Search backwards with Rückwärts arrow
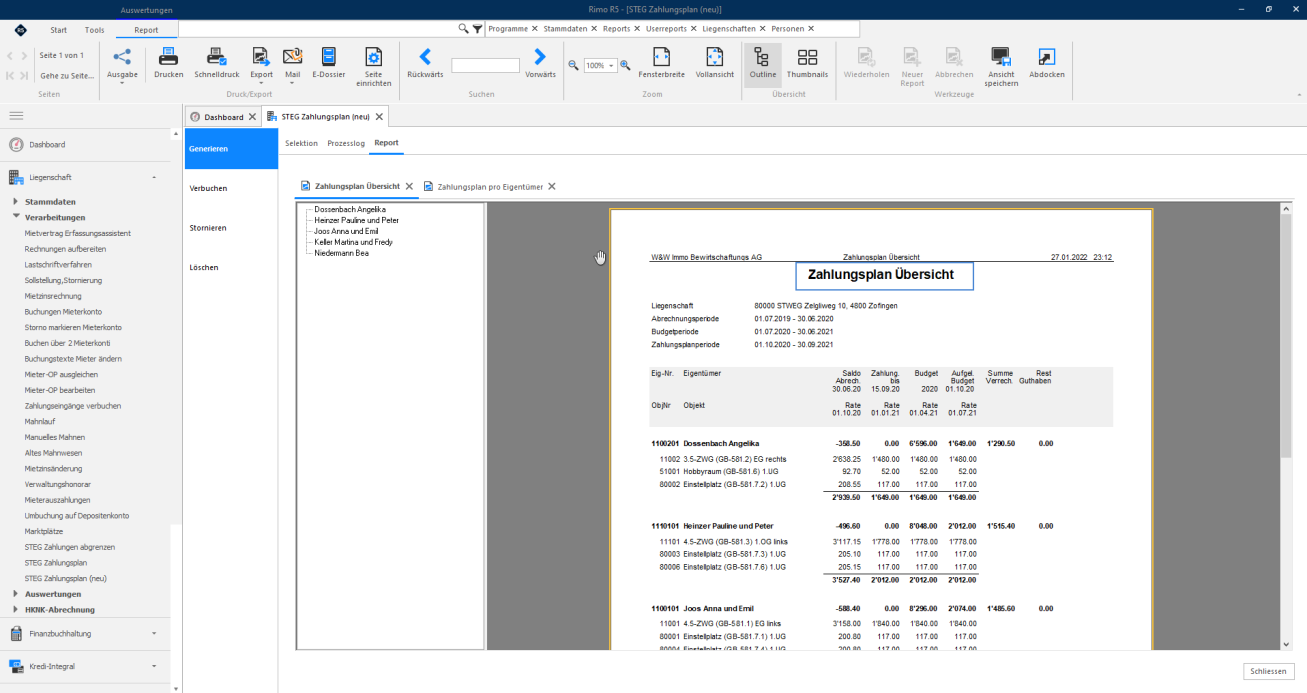Image resolution: width=1307 pixels, height=693 pixels. tap(425, 57)
